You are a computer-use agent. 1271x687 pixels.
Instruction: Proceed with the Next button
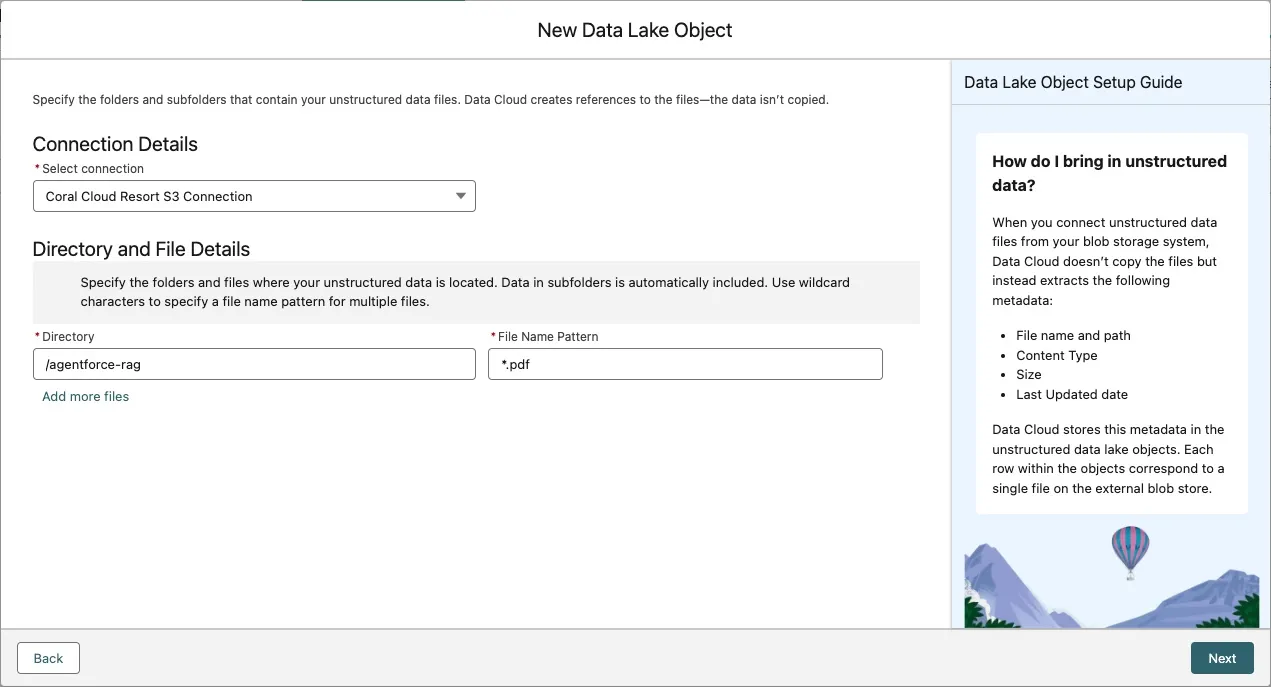(x=1221, y=658)
